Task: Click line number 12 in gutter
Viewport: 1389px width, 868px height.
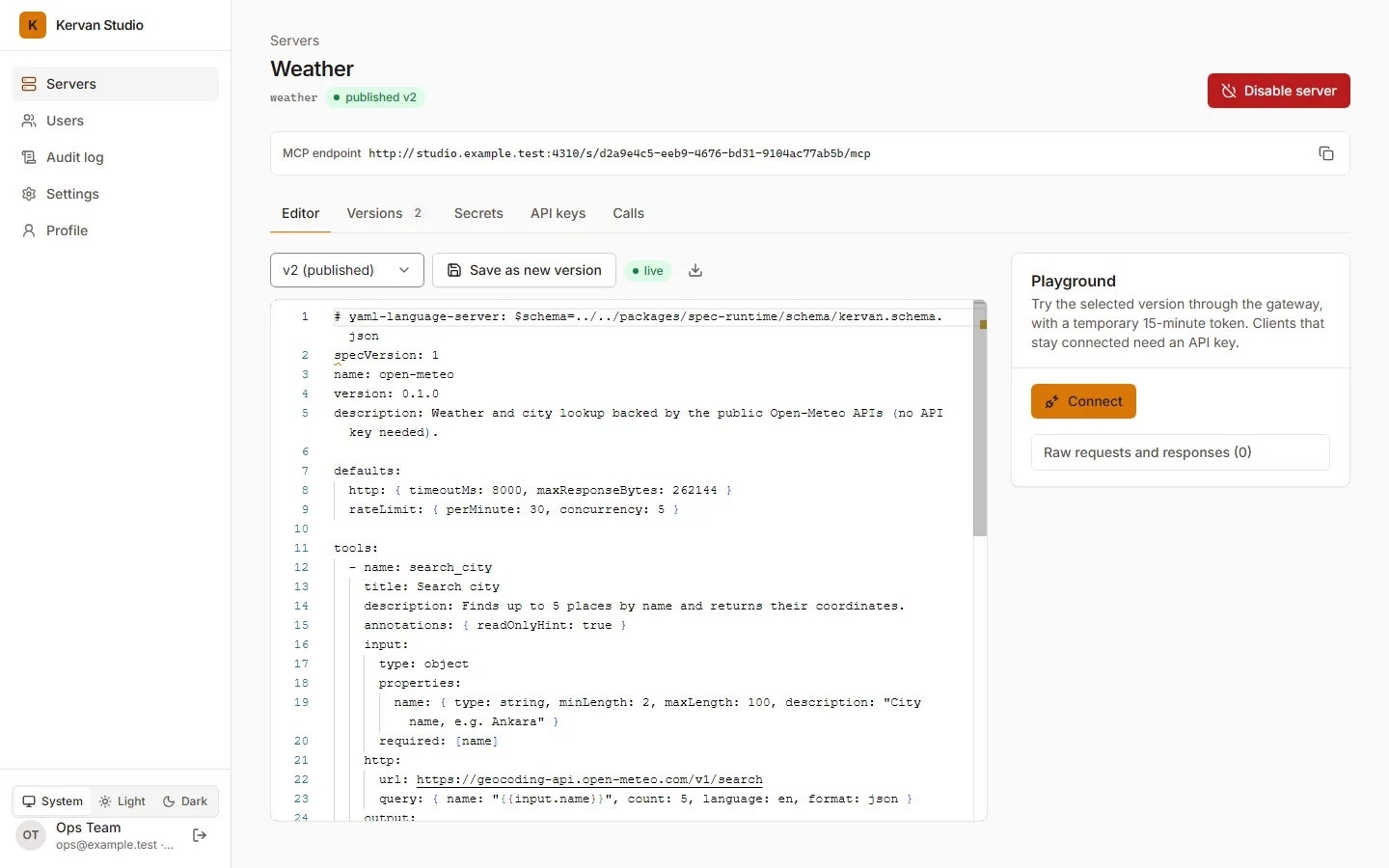Action: coord(301,567)
